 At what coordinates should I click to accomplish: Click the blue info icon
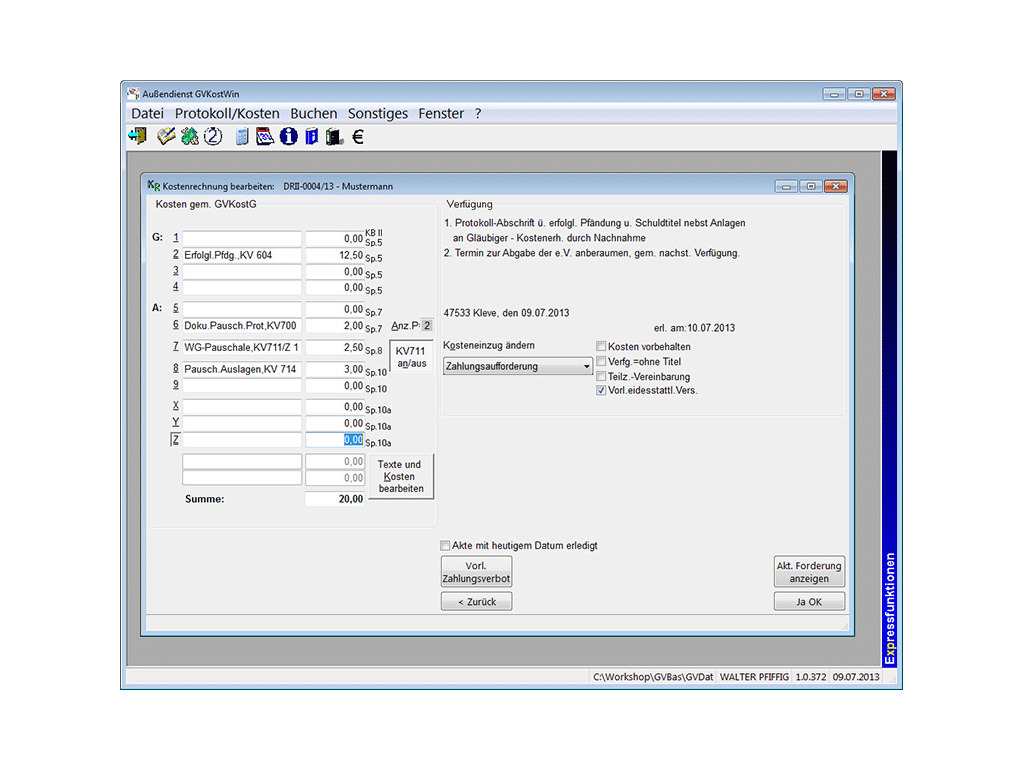tap(289, 137)
